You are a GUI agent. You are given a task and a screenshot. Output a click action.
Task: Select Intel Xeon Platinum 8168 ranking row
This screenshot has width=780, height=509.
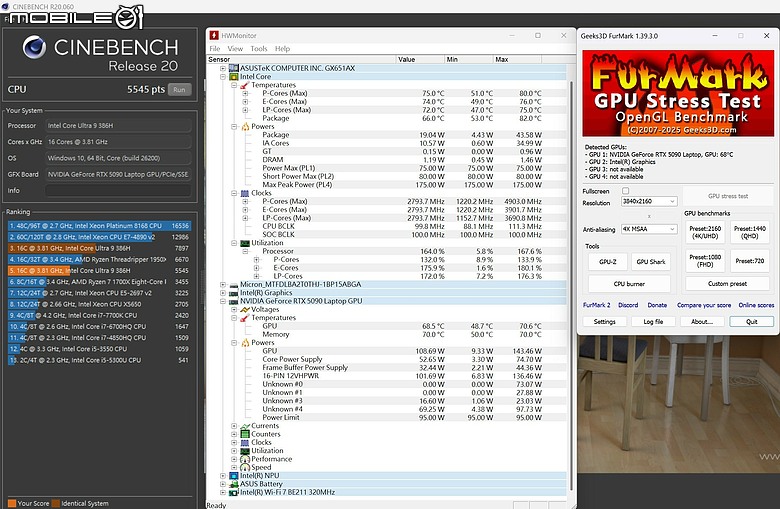(99, 226)
